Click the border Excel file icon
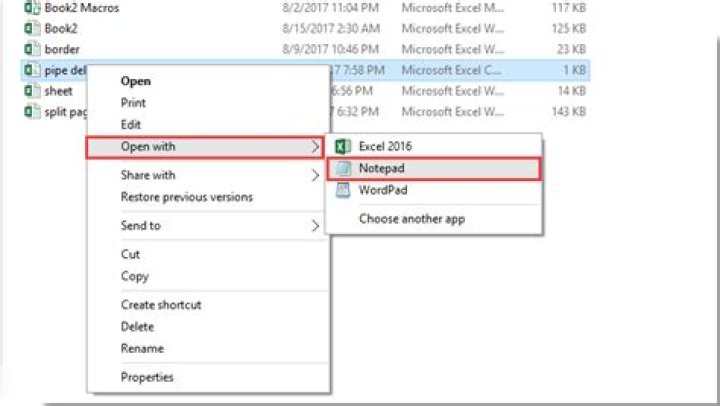 point(32,49)
